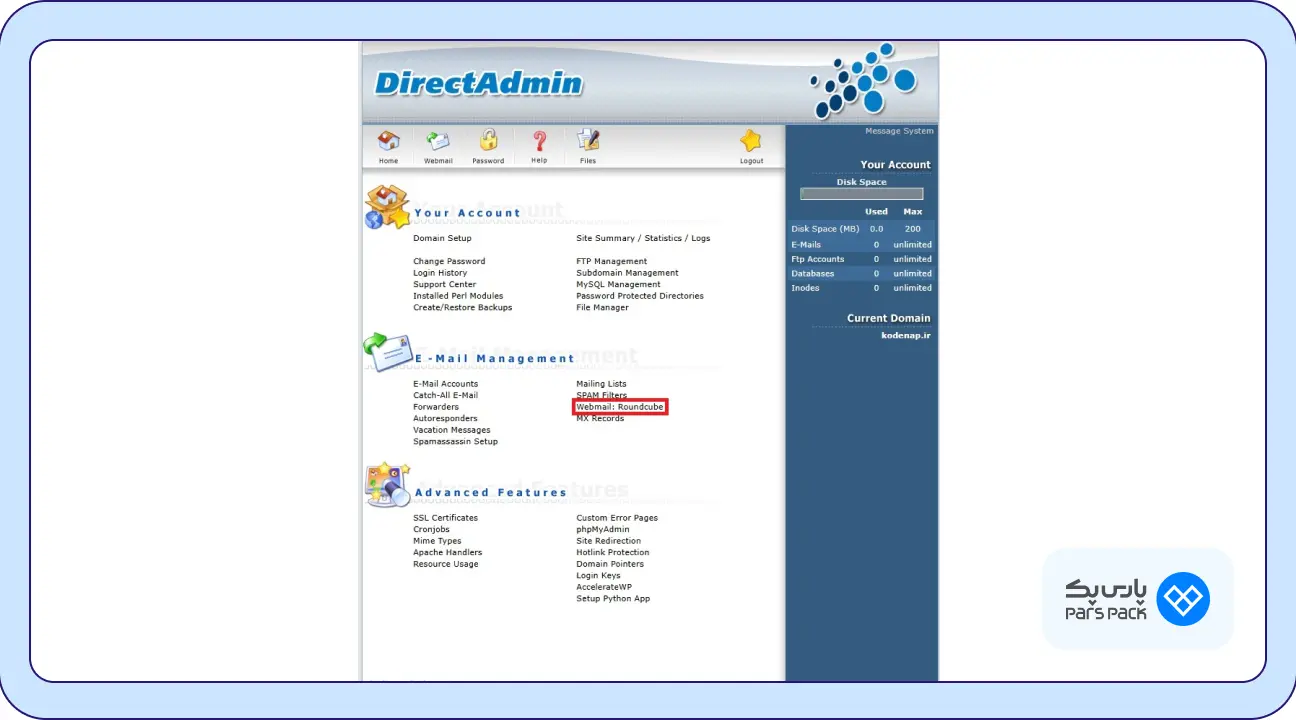Screen dimensions: 1296x720
Task: Open AccelerateWP
Action: (x=604, y=587)
